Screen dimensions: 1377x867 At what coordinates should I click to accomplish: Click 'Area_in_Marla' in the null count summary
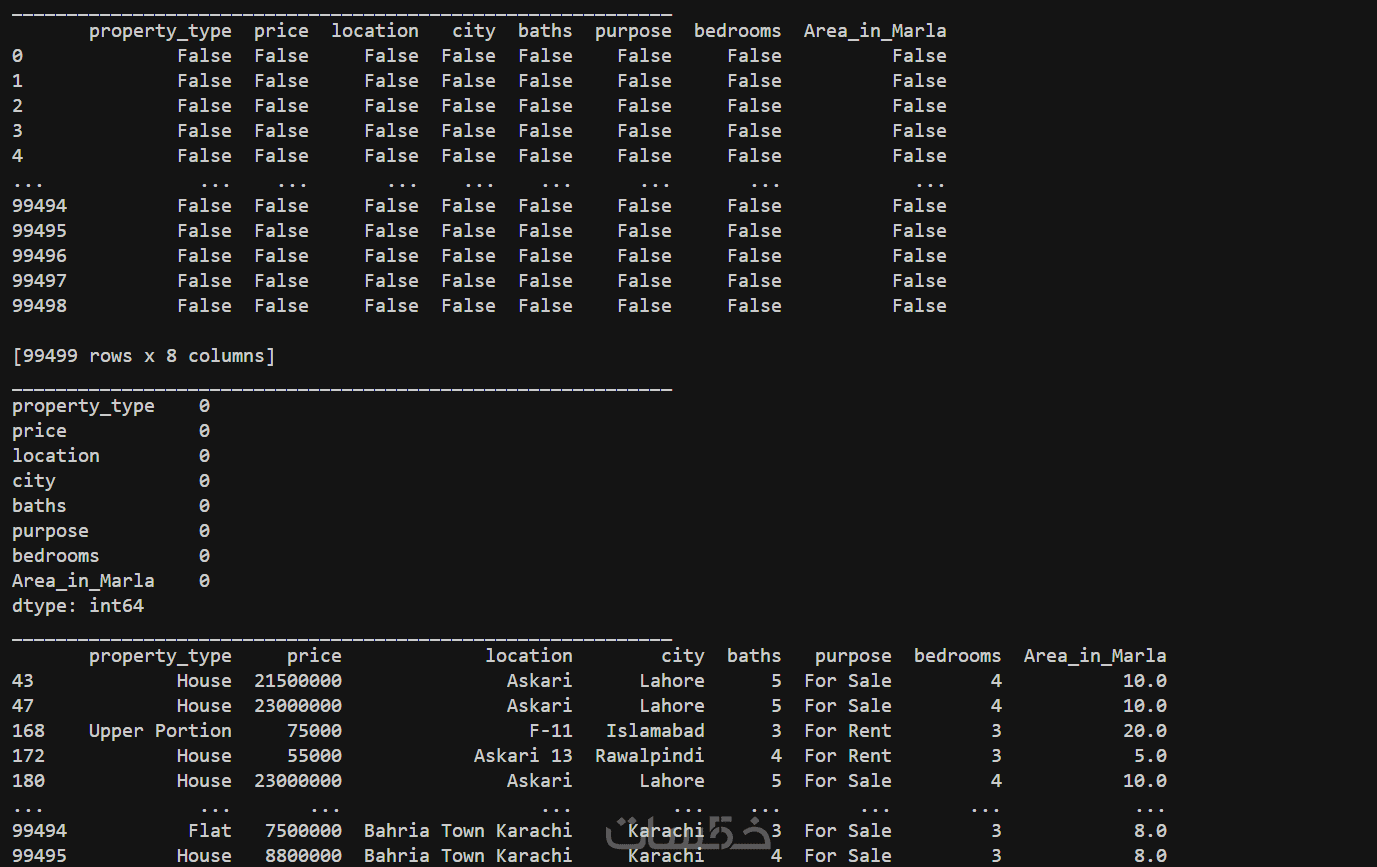tap(83, 581)
